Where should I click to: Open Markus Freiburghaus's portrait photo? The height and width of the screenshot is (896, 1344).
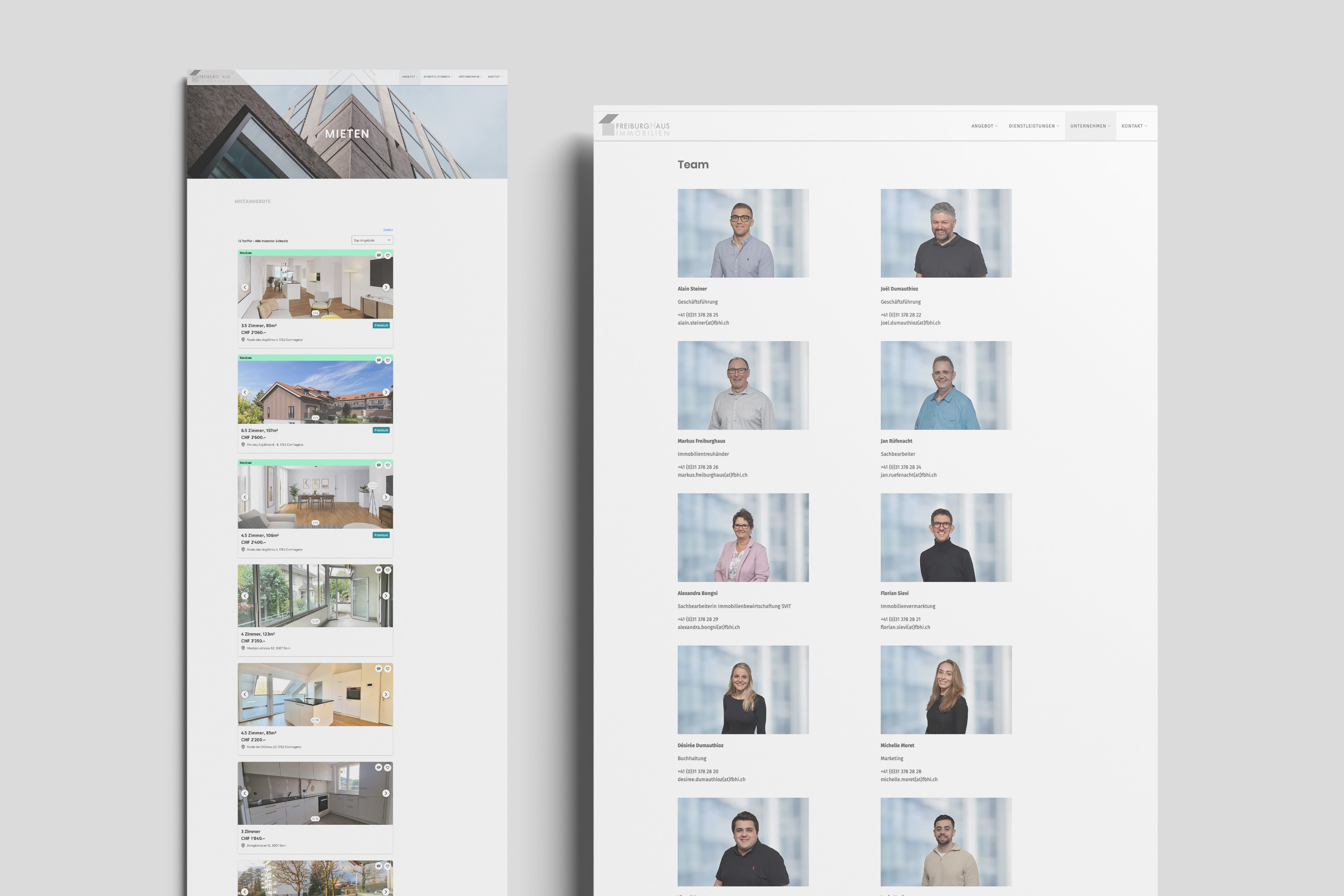click(743, 386)
